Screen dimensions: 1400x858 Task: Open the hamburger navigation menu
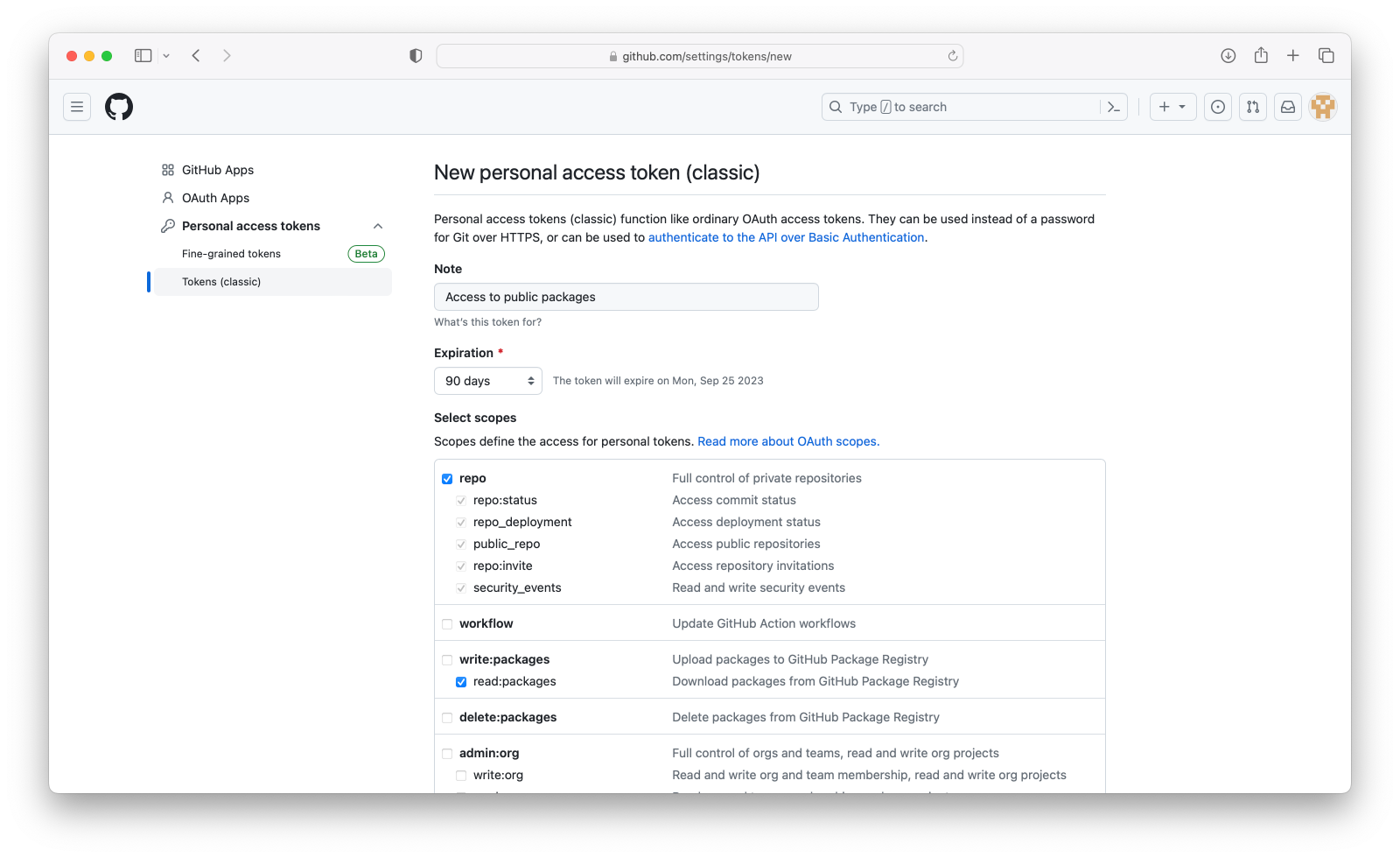[x=77, y=107]
